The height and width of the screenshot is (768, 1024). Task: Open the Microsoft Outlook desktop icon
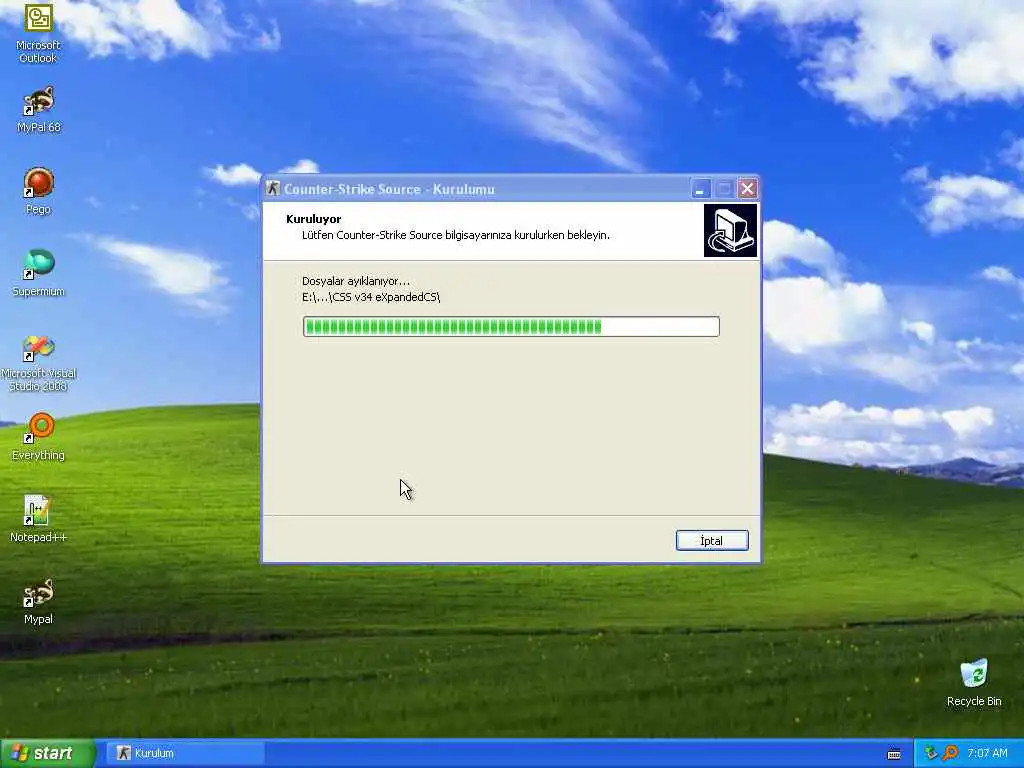pyautogui.click(x=38, y=33)
